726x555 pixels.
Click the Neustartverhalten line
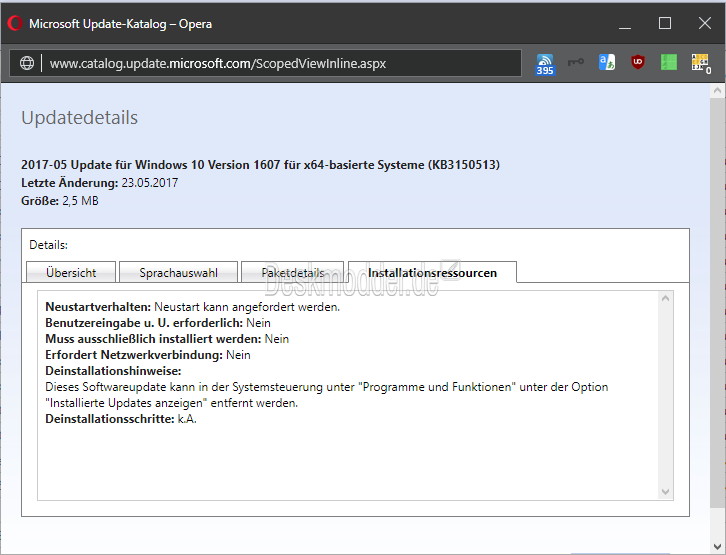click(193, 306)
